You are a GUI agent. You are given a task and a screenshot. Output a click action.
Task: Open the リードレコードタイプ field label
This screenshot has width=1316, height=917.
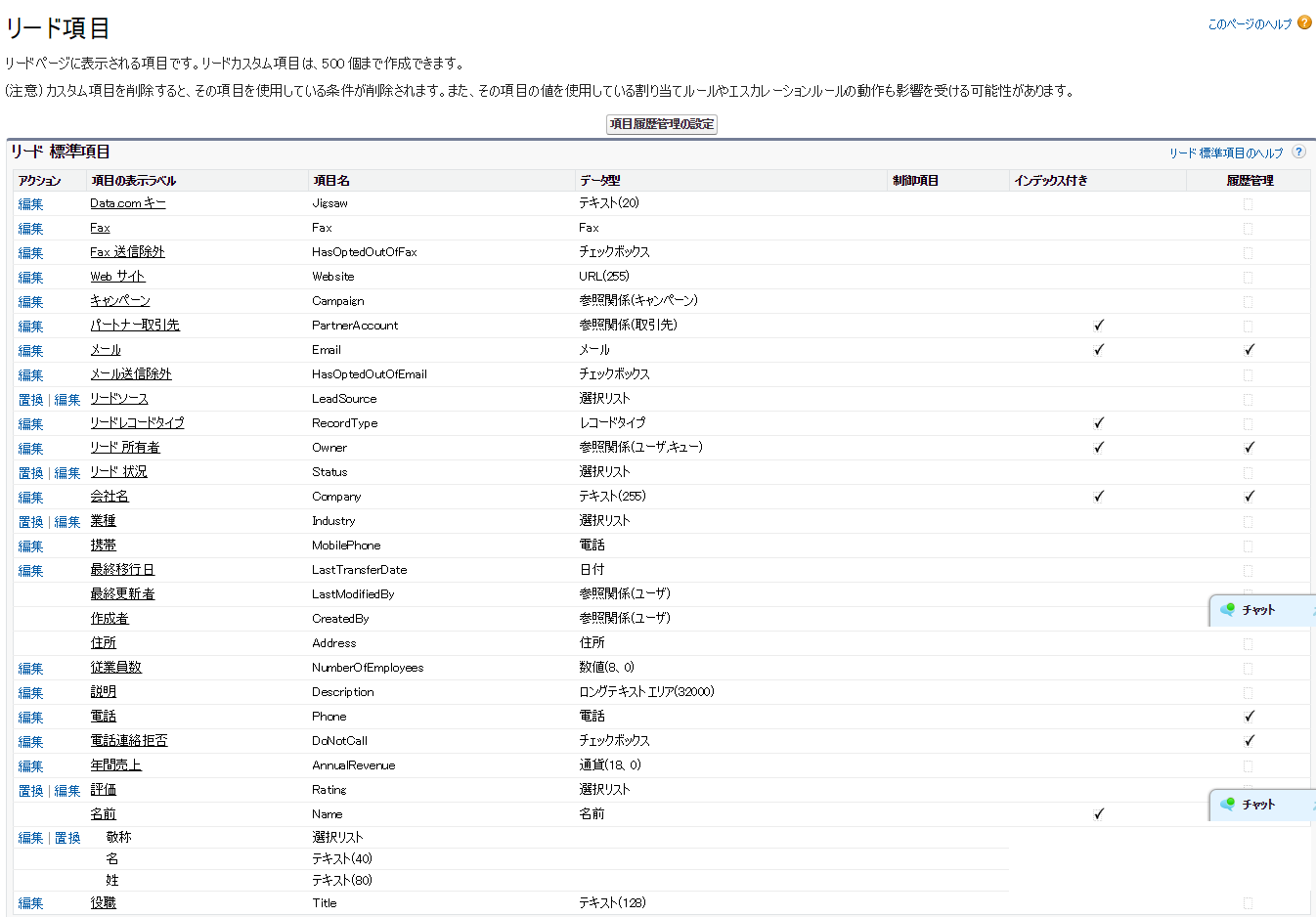tap(137, 423)
